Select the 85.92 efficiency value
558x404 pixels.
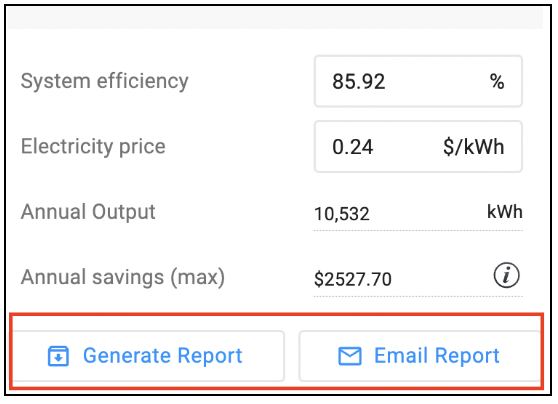coord(359,82)
